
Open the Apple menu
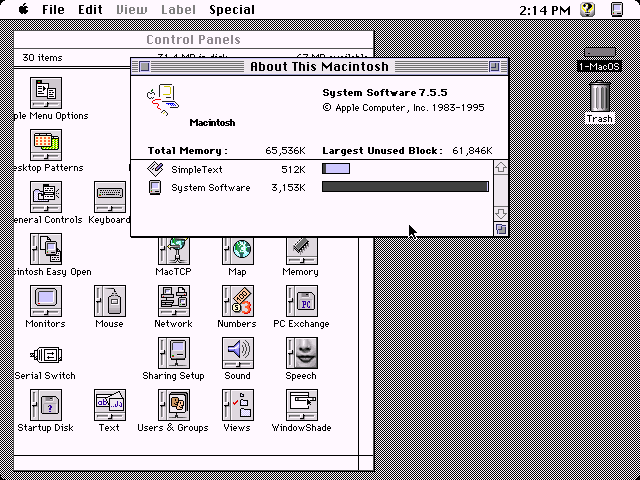(24, 9)
